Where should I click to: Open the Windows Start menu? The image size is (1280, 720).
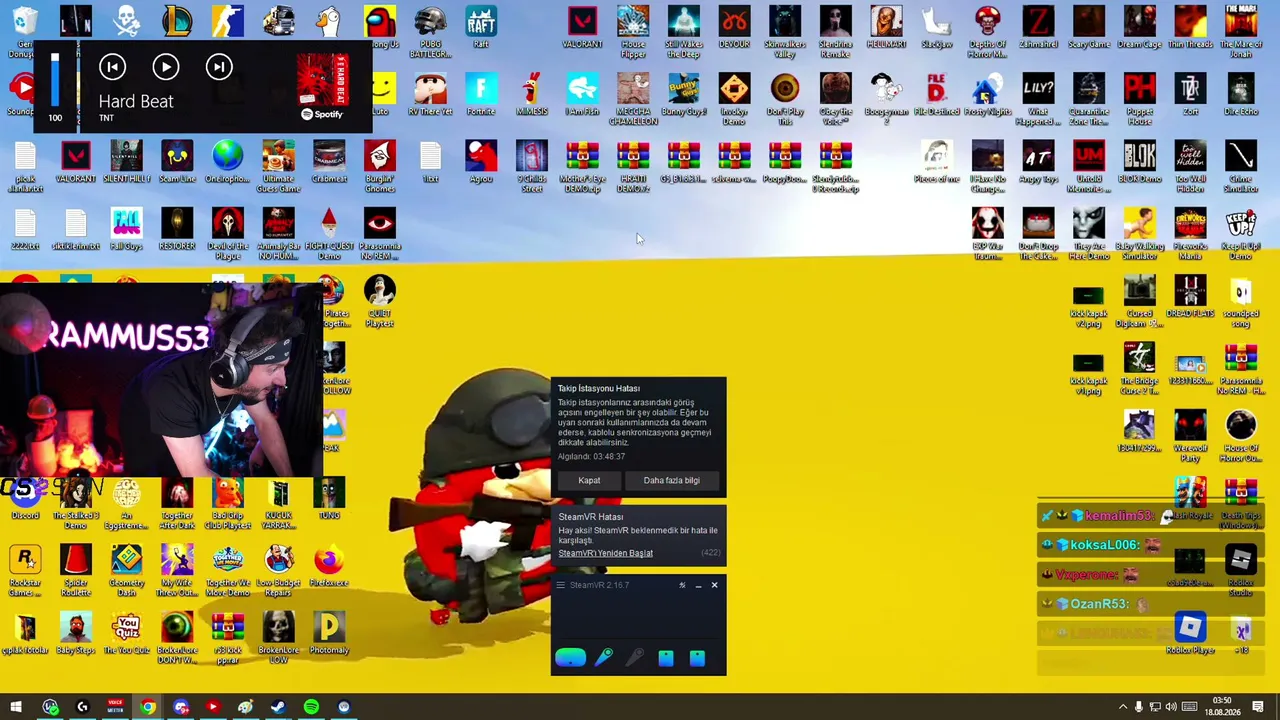pyautogui.click(x=16, y=707)
